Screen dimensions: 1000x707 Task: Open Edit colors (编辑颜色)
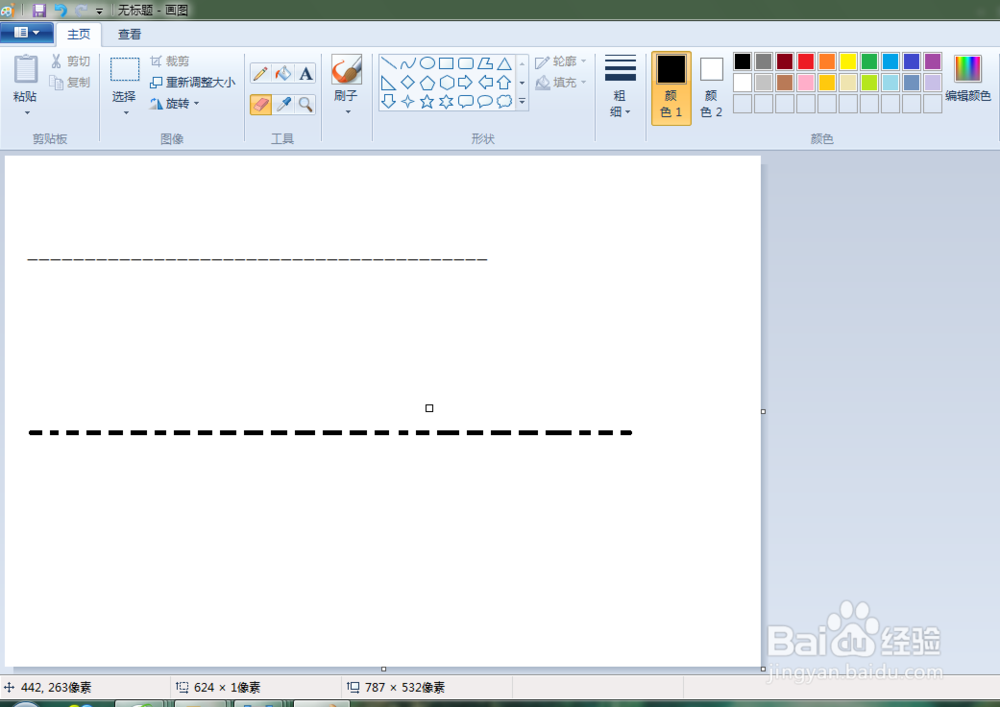[968, 78]
